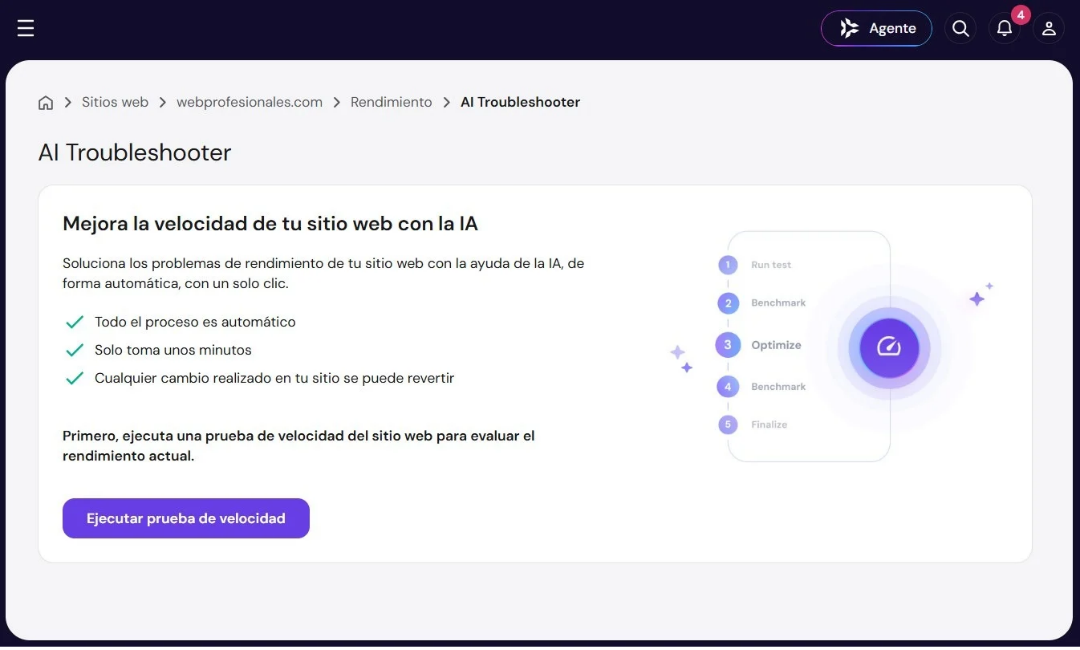The image size is (1080, 650).
Task: Click paragraph starting Soluciona los problemas
Action: pos(323,273)
